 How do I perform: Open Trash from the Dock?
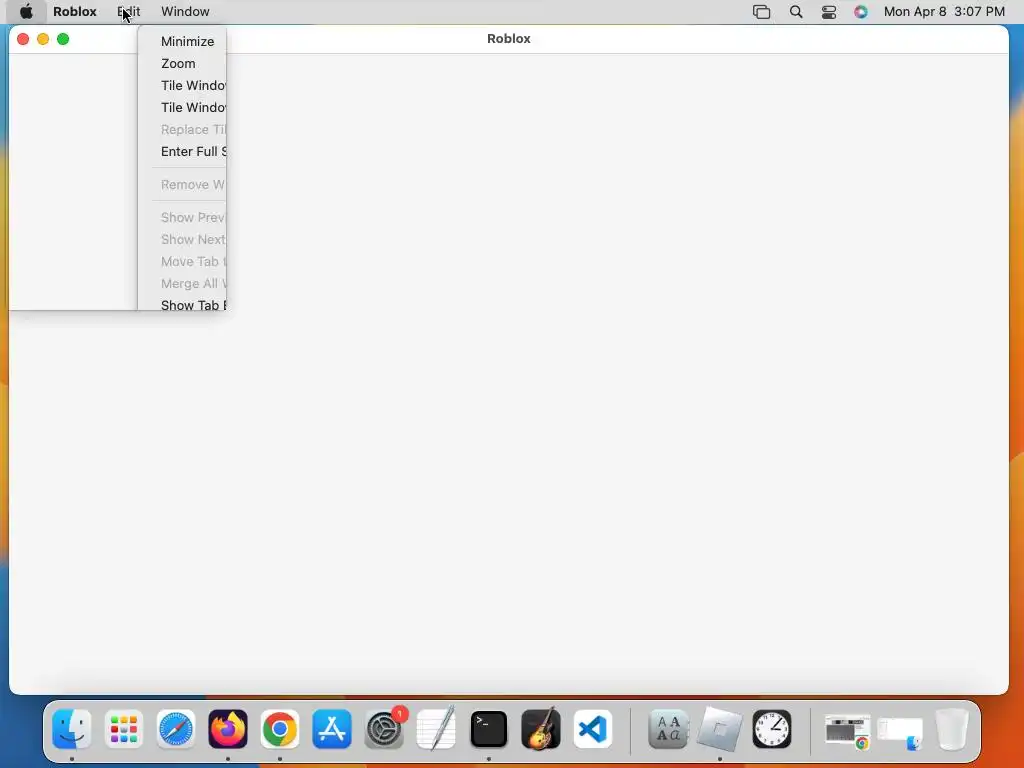tap(952, 729)
